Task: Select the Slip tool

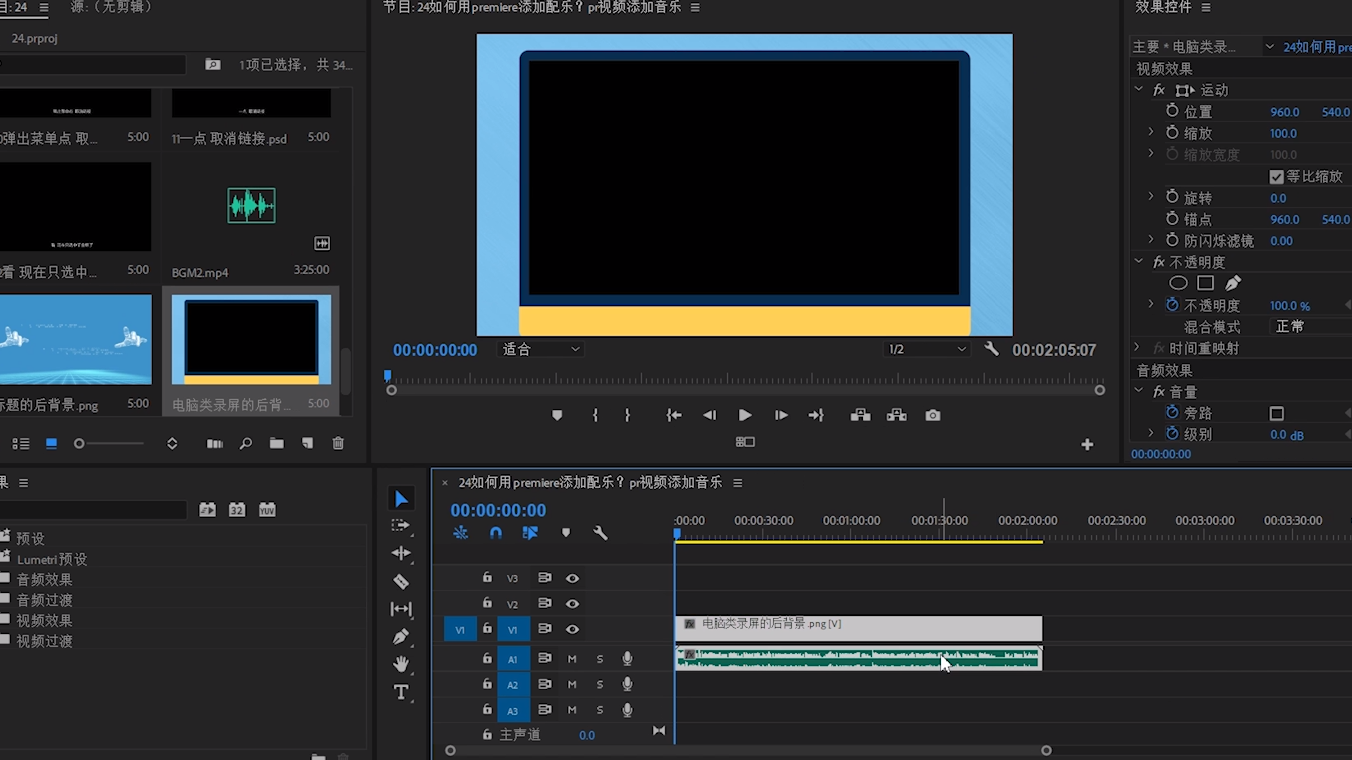Action: click(401, 609)
